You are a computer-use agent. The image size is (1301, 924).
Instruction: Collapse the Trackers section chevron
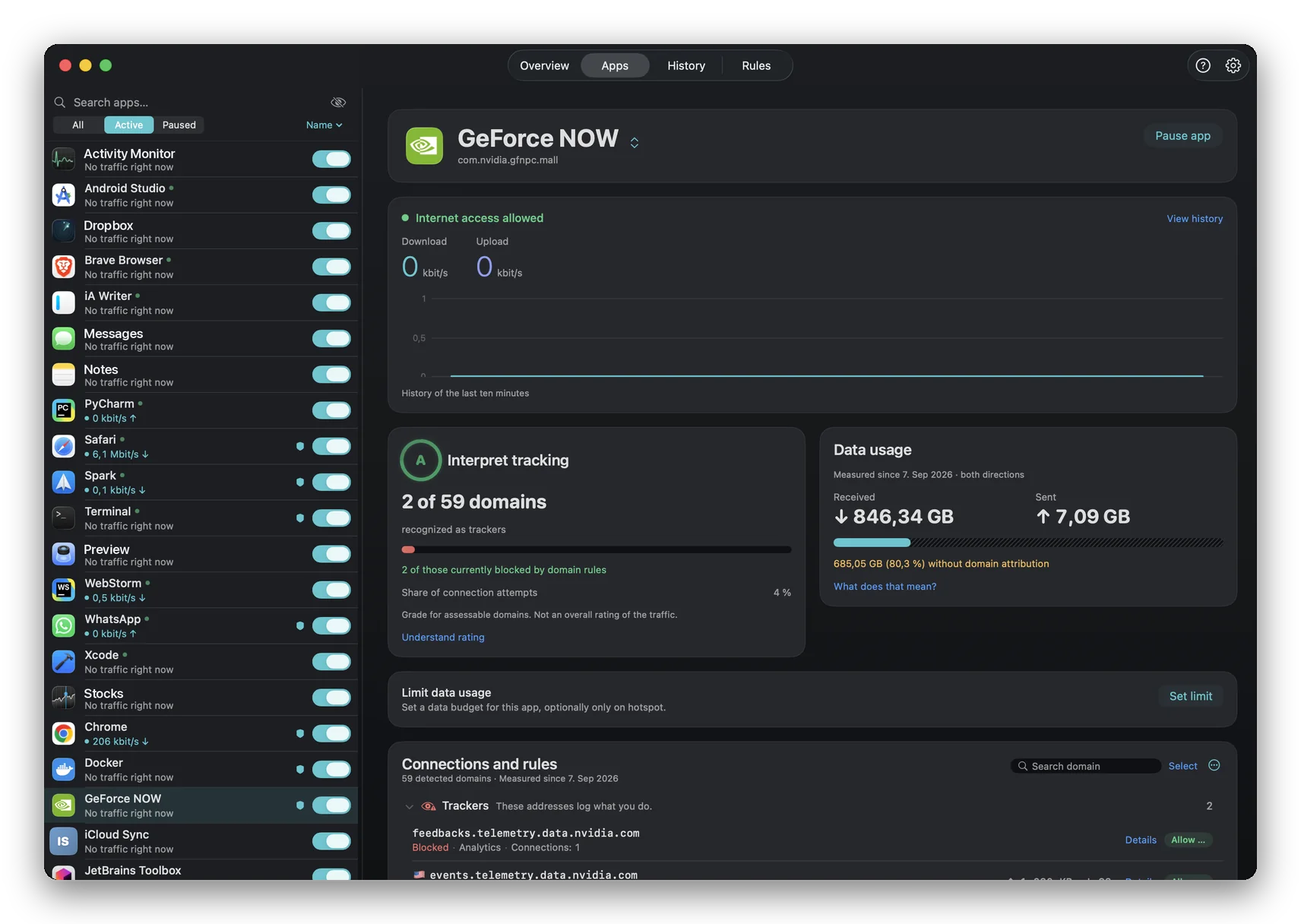pyautogui.click(x=410, y=806)
